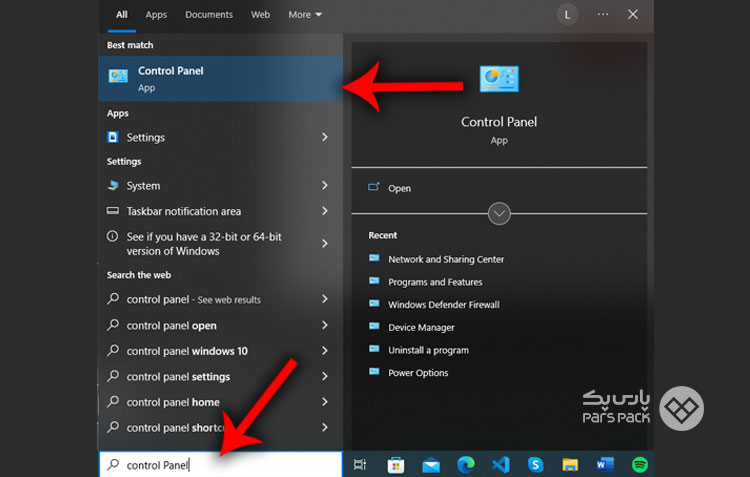Screen dimensions: 750x477
Task: Expand the 32-bit or 64-bit result arrow
Action: (325, 244)
